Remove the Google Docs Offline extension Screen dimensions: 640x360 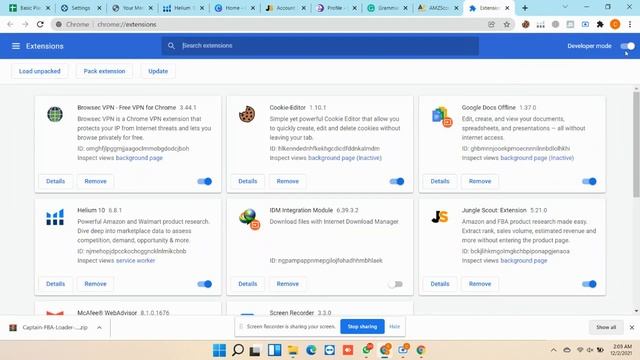pos(480,181)
